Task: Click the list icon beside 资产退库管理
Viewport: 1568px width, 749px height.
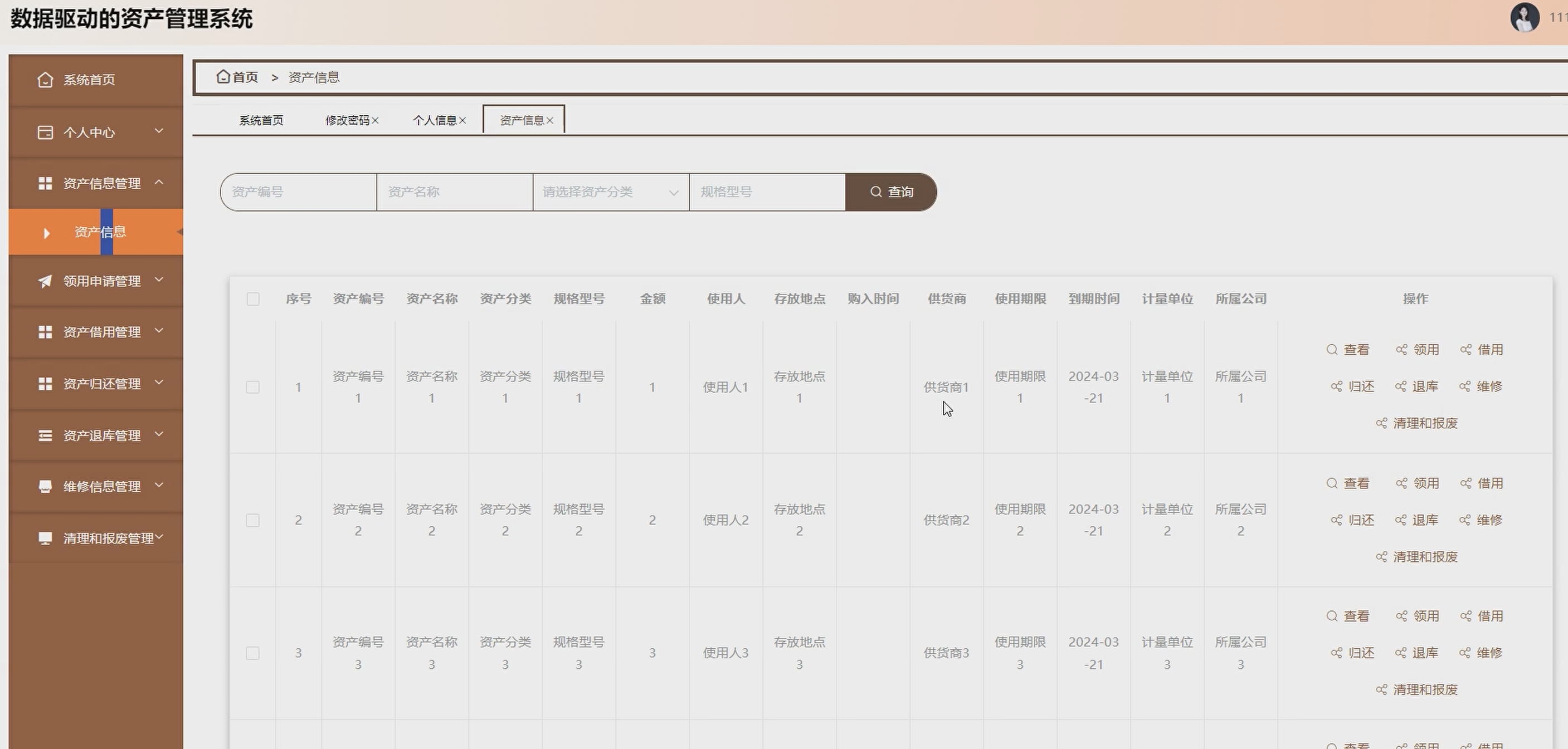Action: [x=45, y=435]
